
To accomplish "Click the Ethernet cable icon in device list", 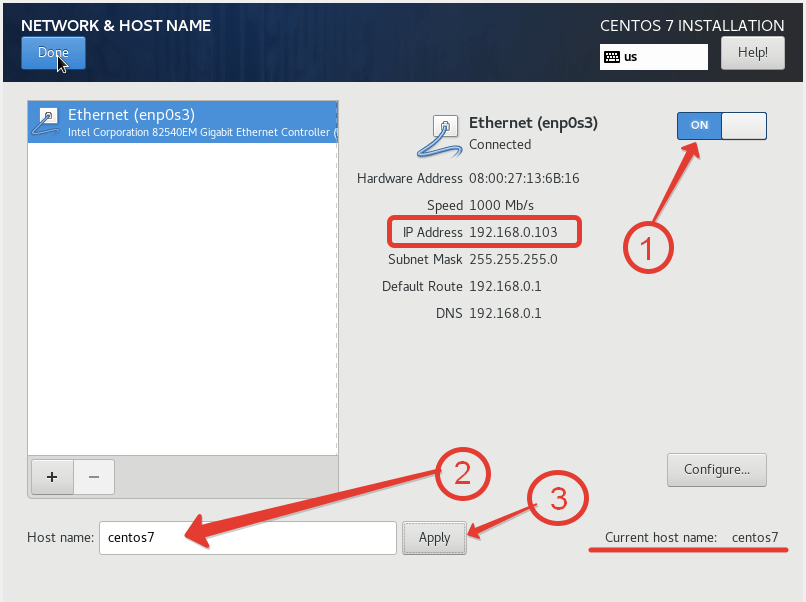I will (x=47, y=122).
